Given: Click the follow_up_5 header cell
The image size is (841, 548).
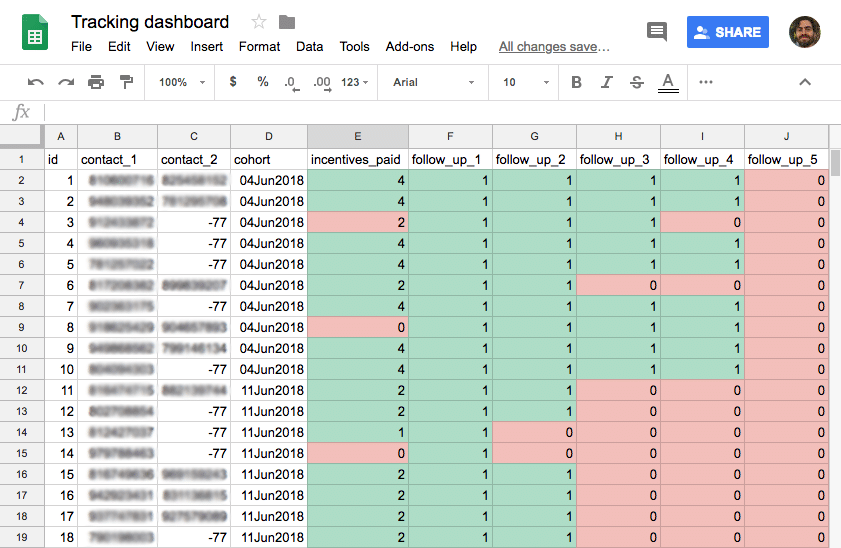Looking at the screenshot, I should coord(786,160).
